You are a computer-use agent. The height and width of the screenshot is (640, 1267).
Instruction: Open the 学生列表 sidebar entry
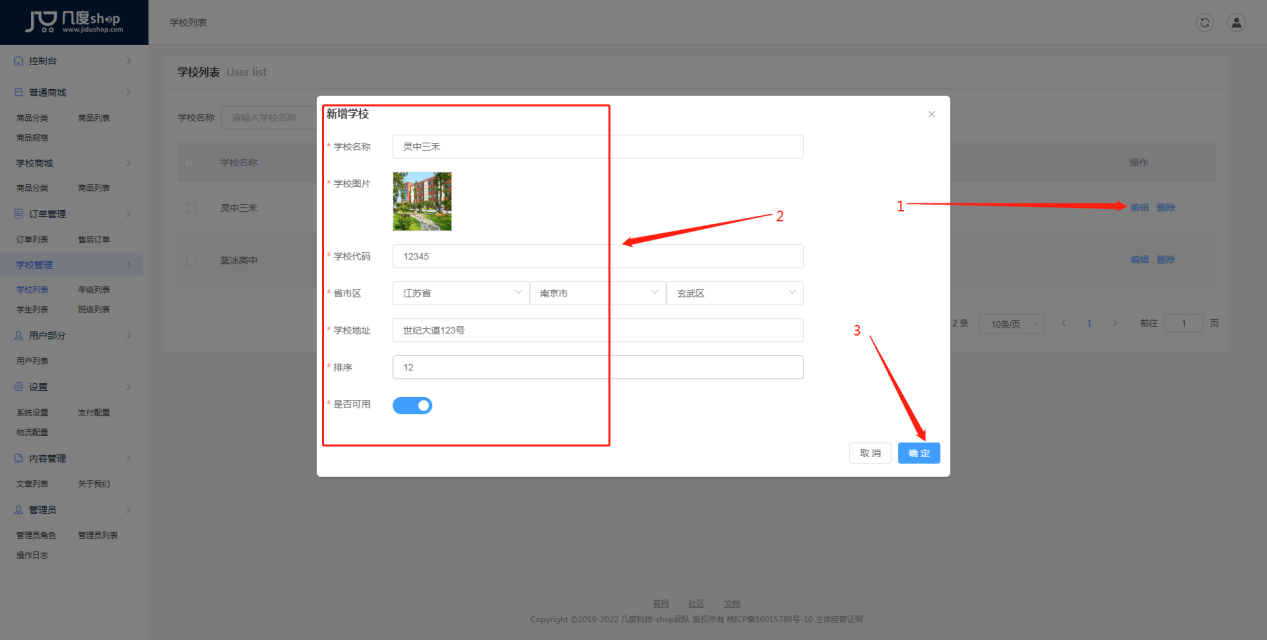(x=33, y=307)
